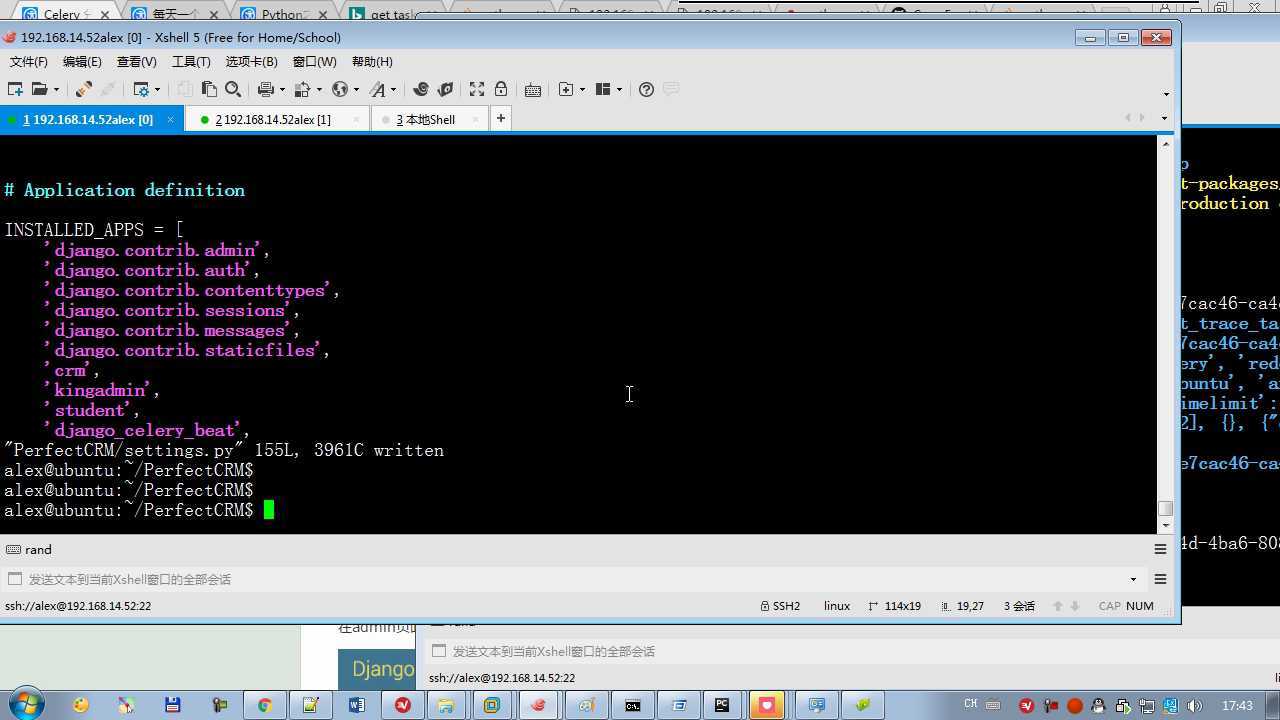Add a new tab with plus button

(x=501, y=118)
